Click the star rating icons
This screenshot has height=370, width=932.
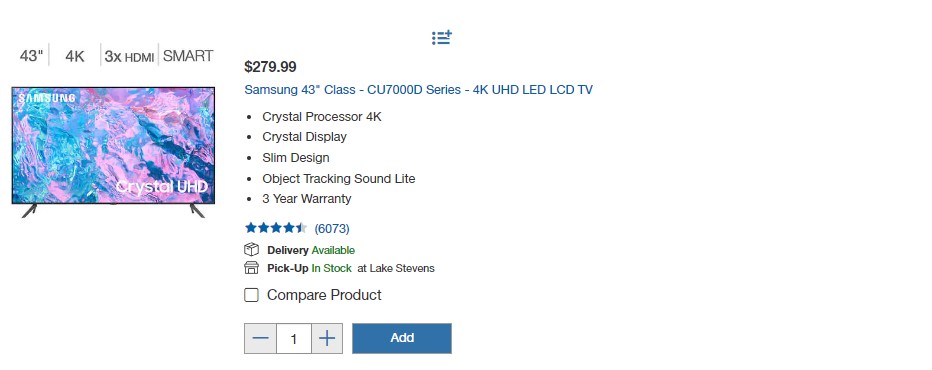(276, 228)
